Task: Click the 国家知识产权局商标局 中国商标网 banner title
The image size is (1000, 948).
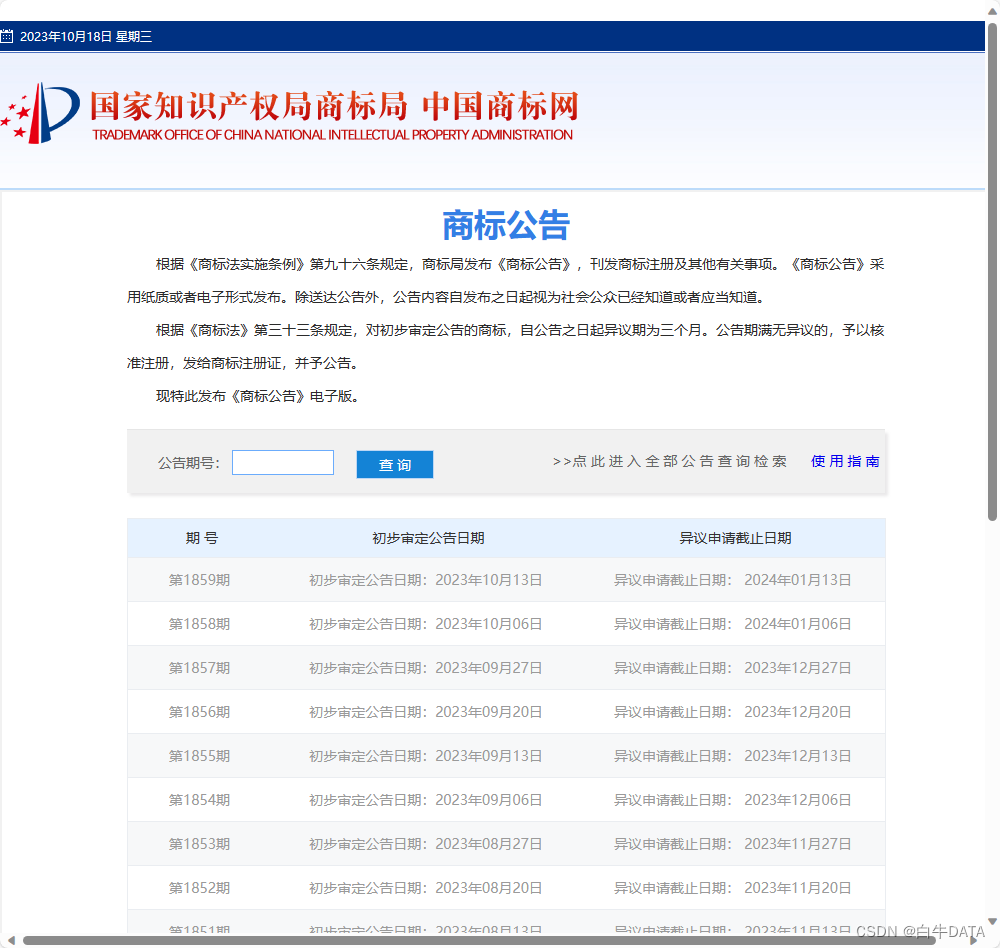Action: point(334,106)
